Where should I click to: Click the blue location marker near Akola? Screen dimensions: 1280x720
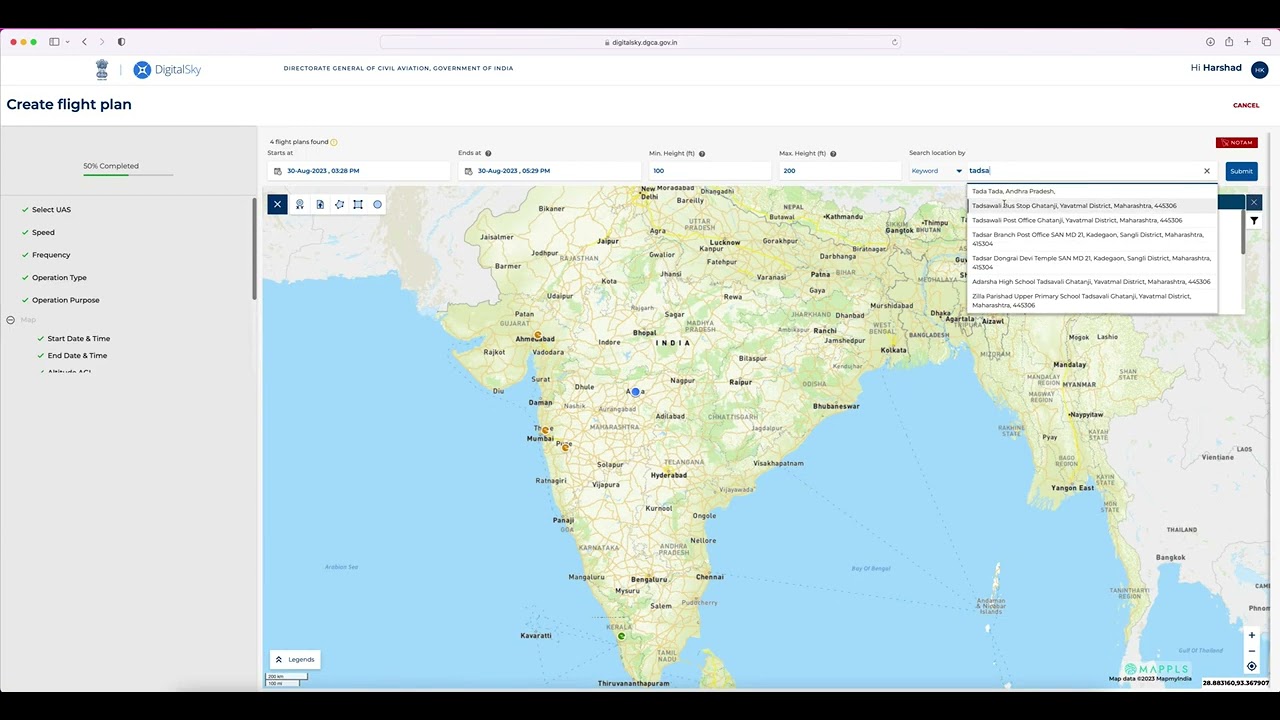[x=635, y=392]
